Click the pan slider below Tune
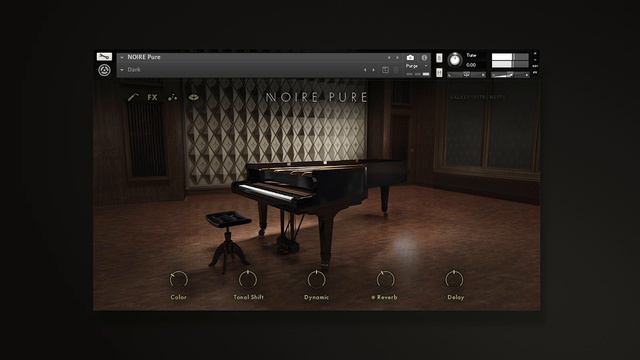Screen dimensions: 640x360 point(466,75)
